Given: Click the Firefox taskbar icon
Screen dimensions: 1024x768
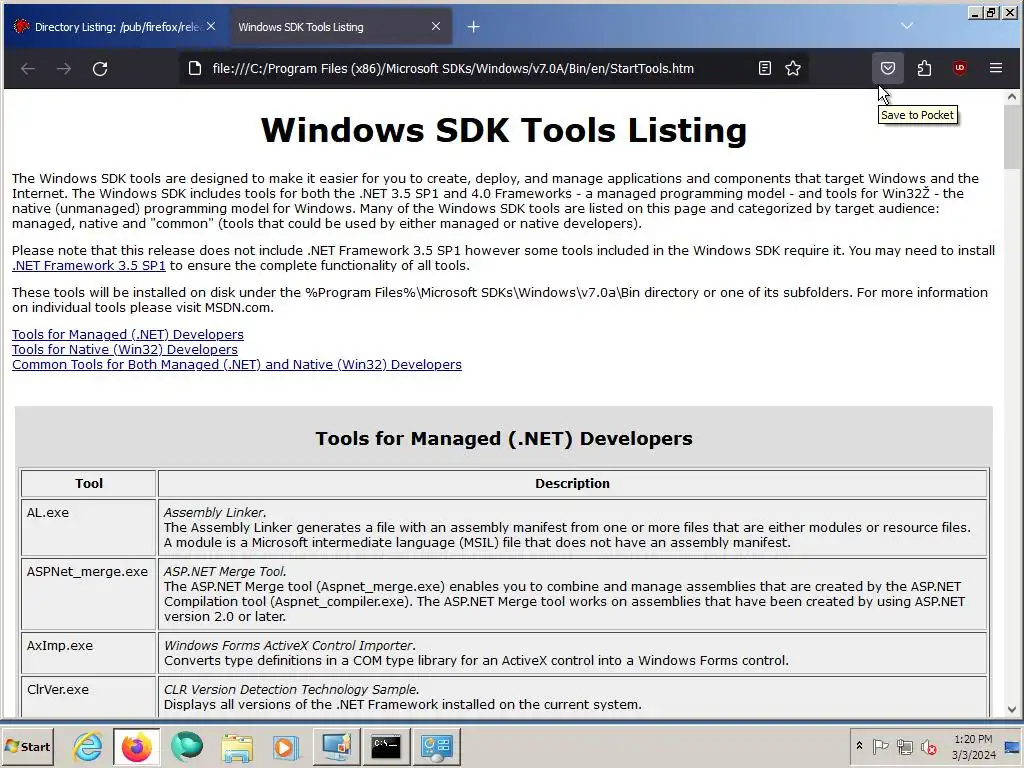Looking at the screenshot, I should click(136, 746).
